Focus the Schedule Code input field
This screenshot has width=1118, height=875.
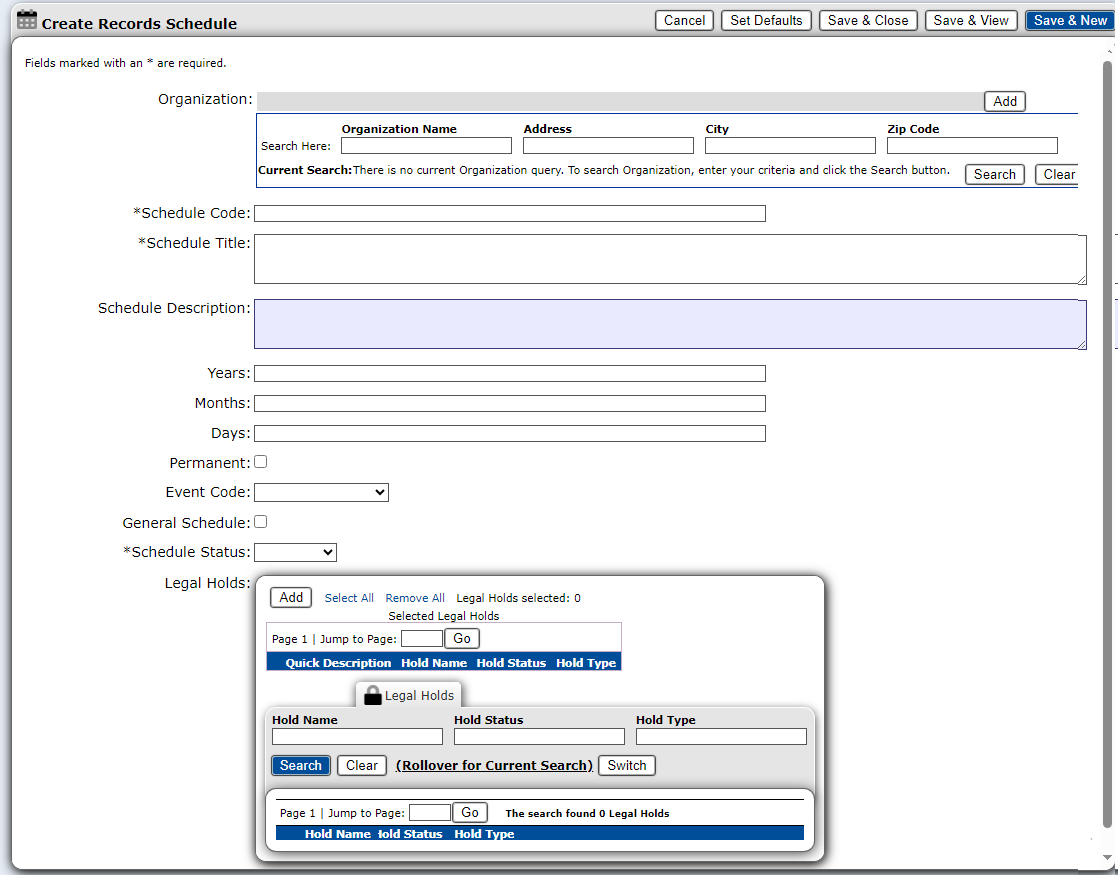point(509,213)
